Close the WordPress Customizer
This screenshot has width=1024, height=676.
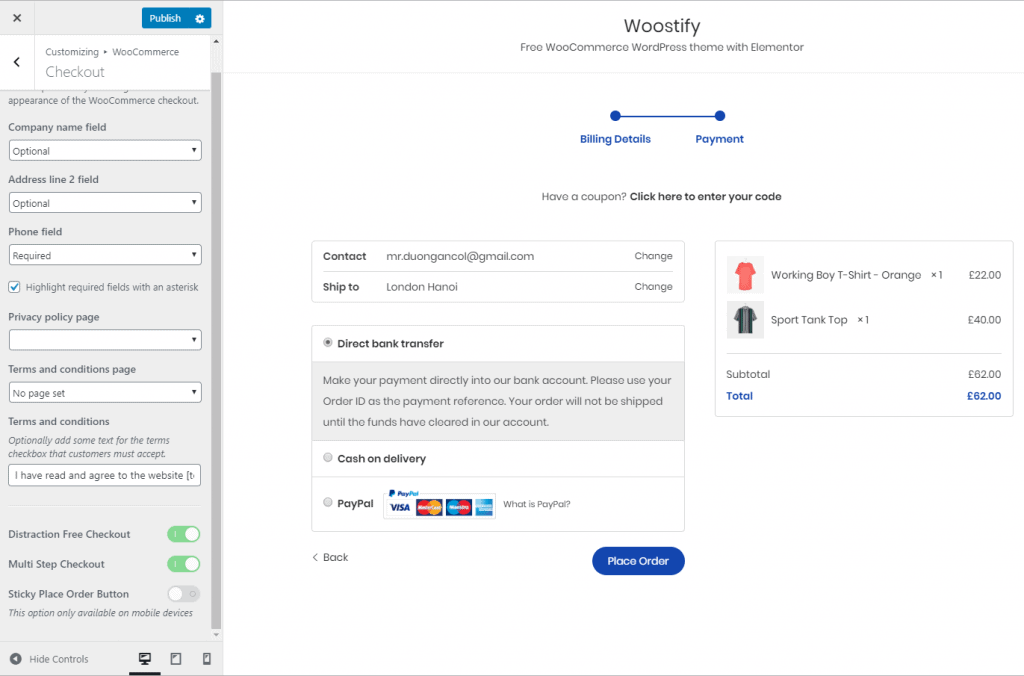[17, 18]
